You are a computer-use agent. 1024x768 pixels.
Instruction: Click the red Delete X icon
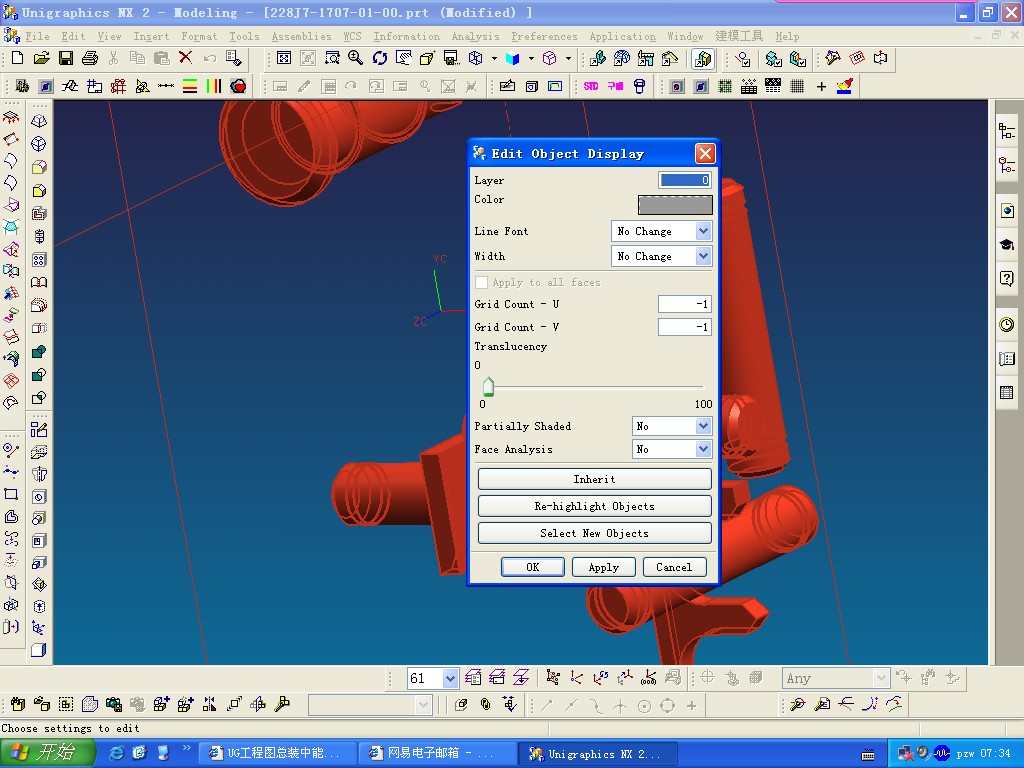coord(185,59)
